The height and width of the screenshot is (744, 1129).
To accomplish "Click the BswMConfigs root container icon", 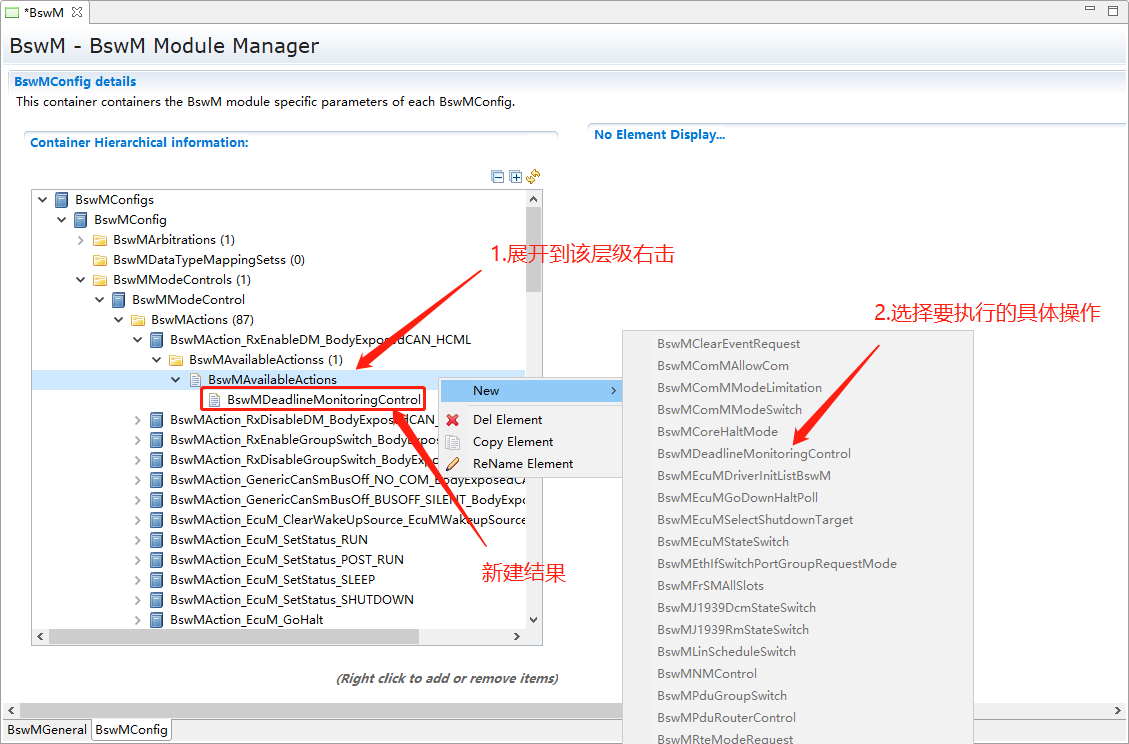I will coord(62,200).
